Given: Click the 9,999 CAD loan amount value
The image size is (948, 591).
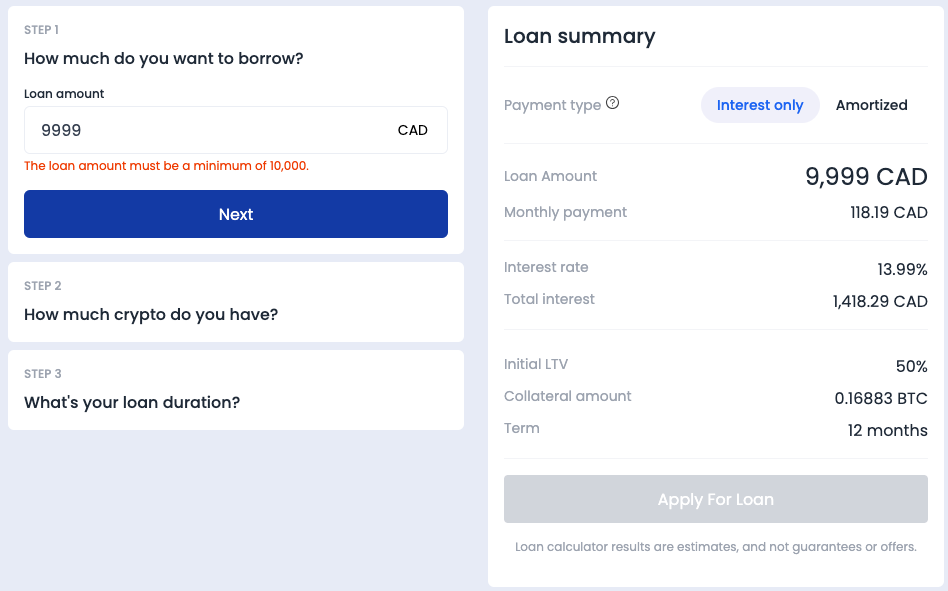Looking at the screenshot, I should (866, 177).
